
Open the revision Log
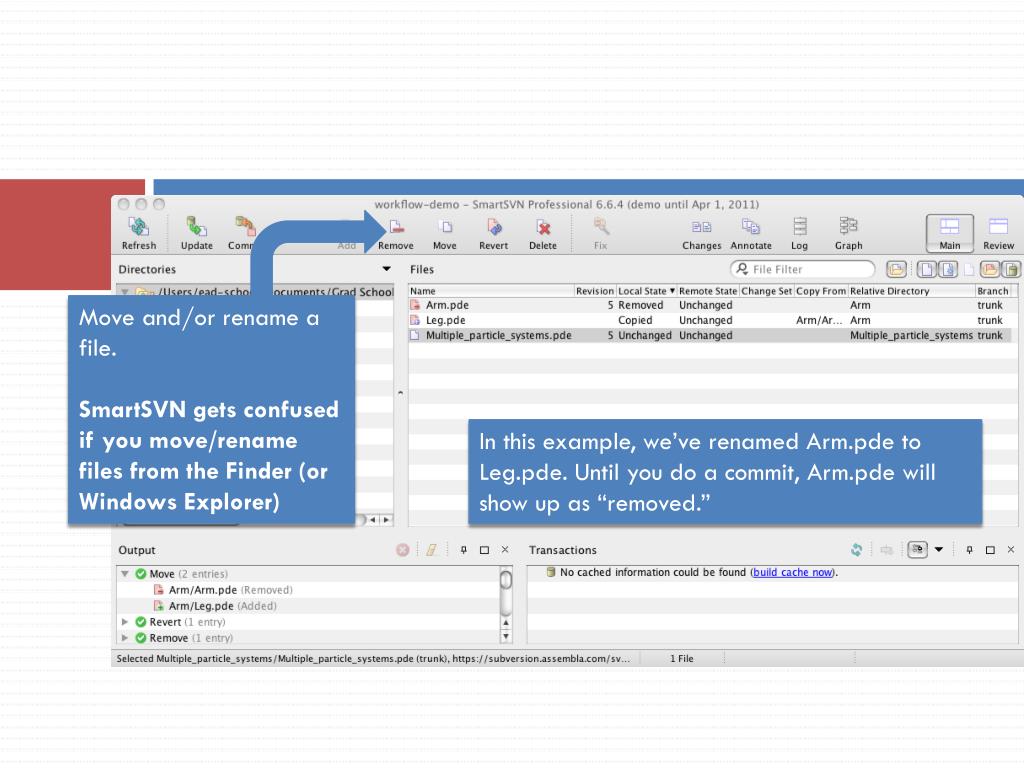(799, 233)
